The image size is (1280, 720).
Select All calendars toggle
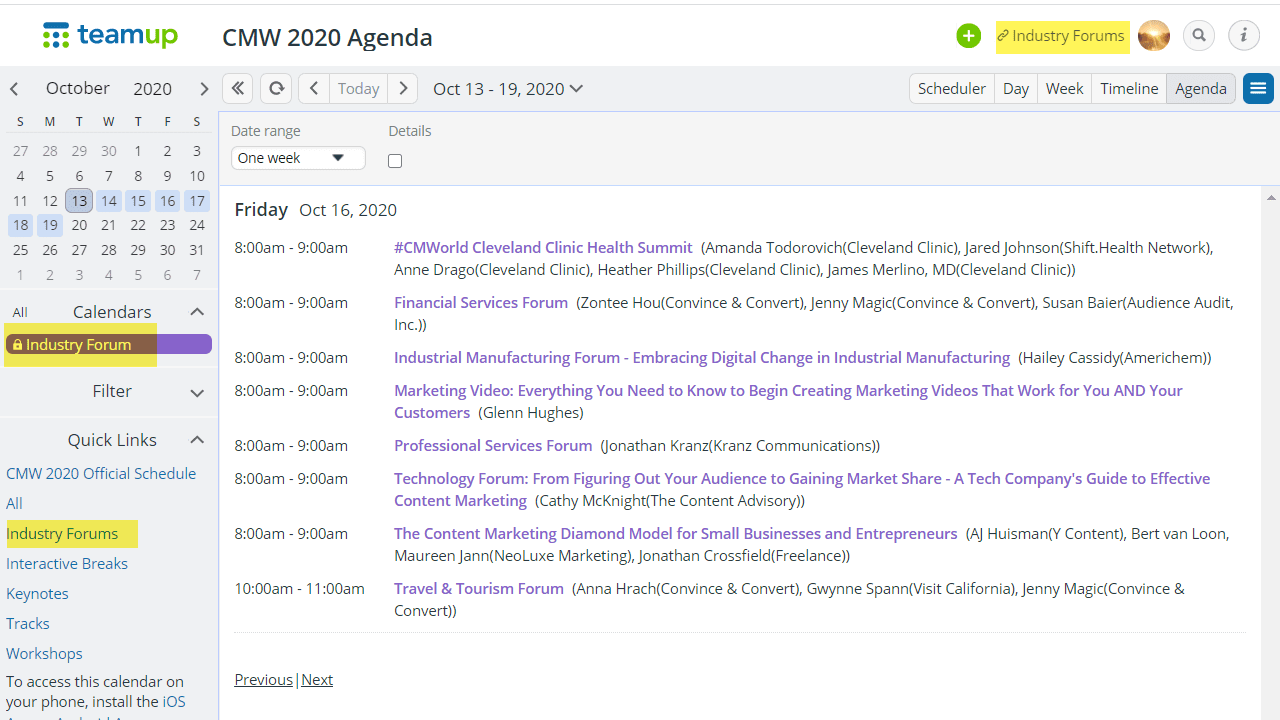20,312
